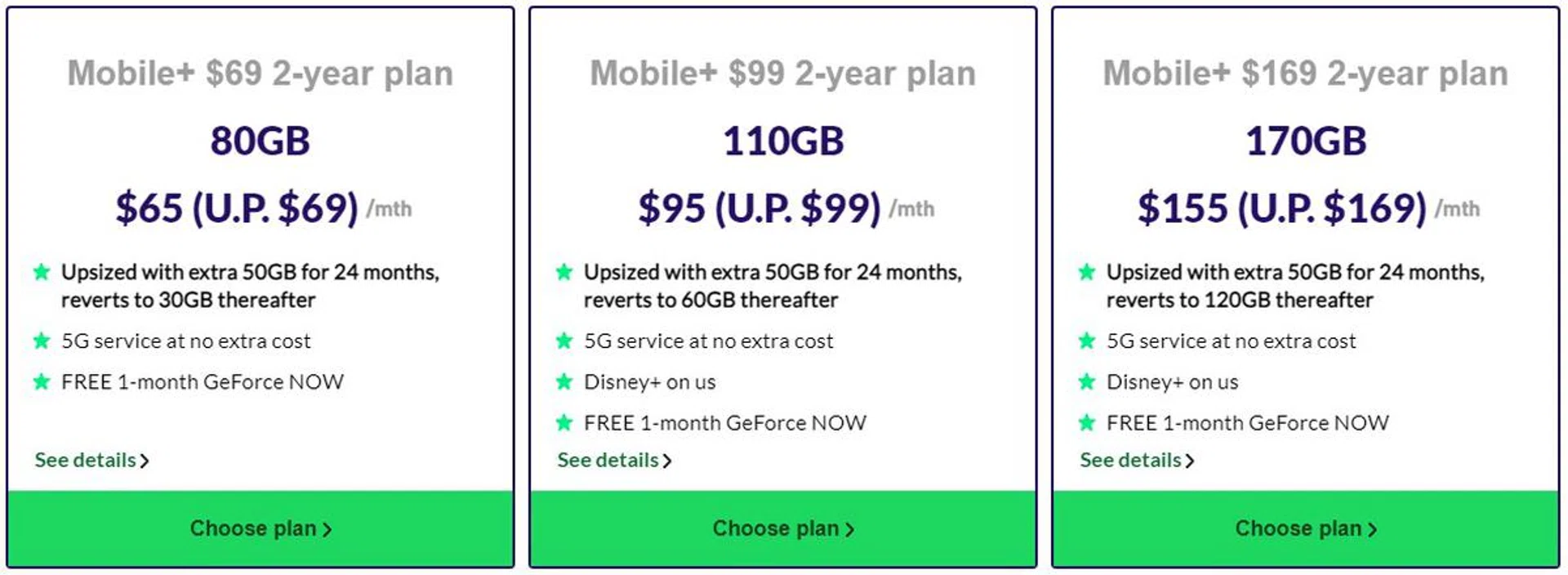Click the "110GB" data allowance text

point(782,139)
